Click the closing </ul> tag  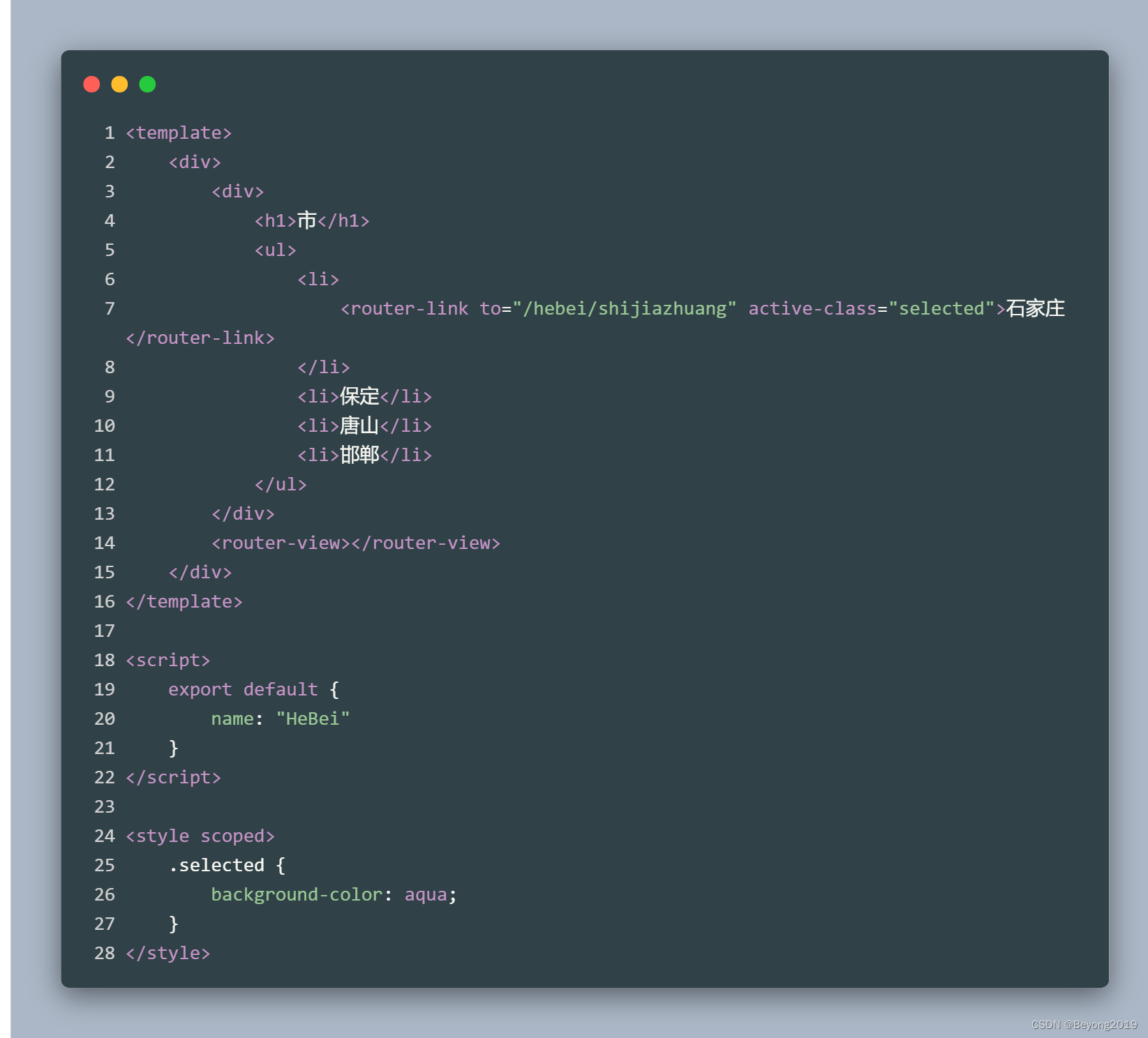click(x=281, y=484)
